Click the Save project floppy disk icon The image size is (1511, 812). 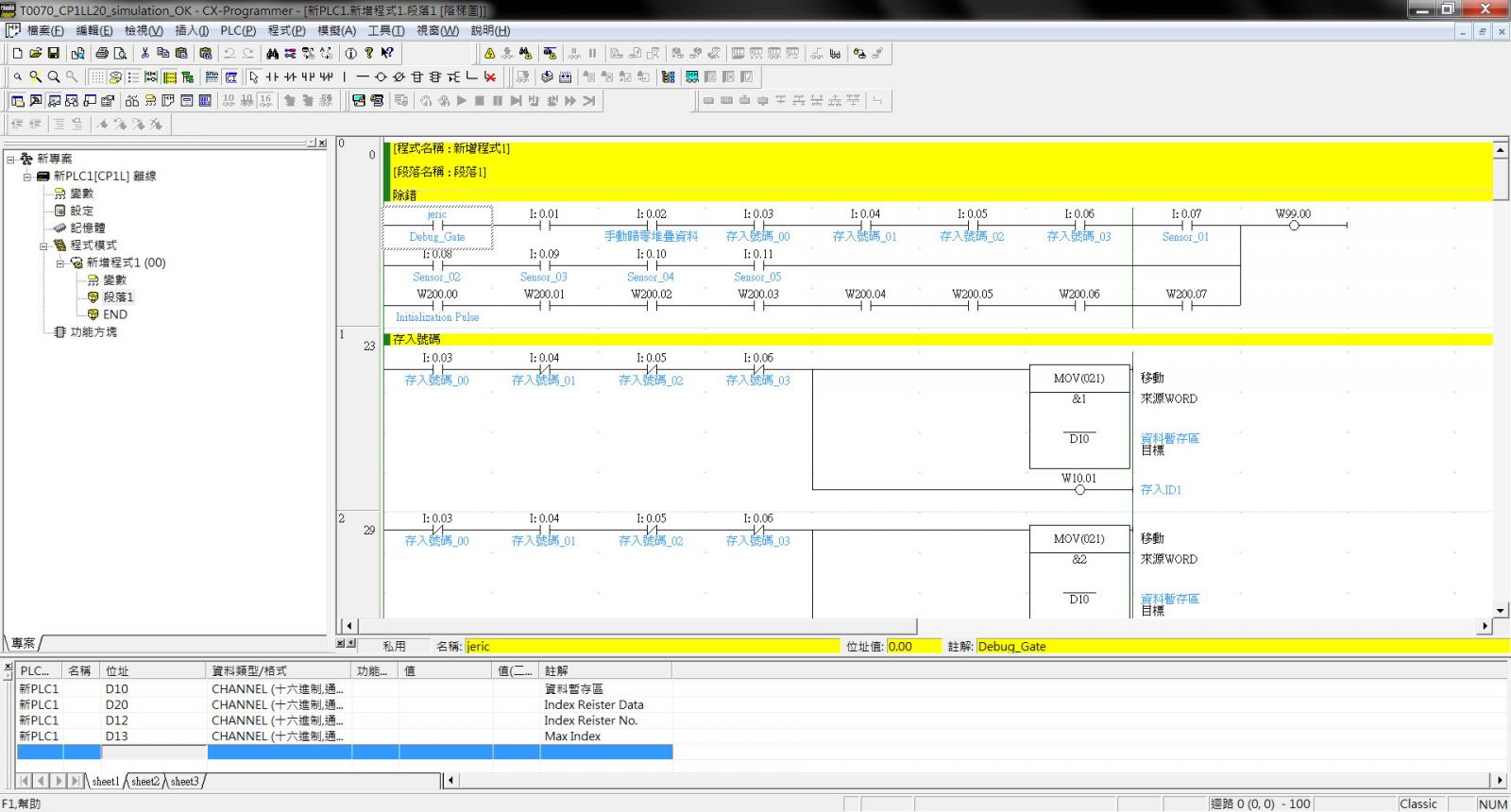[54, 54]
